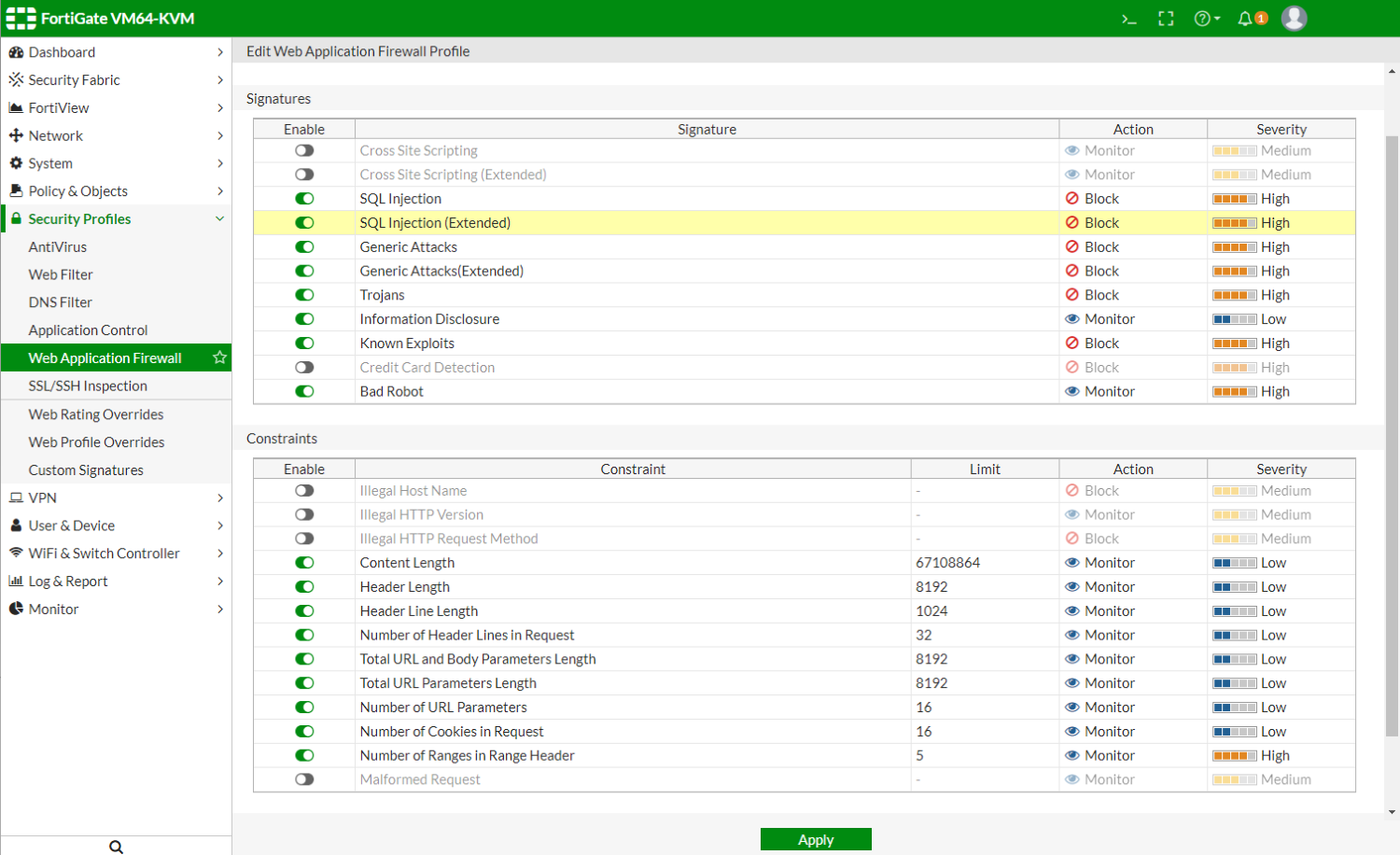Screen dimensions: 1400x855
Task: Open the help menu in the top bar
Action: point(1205,18)
